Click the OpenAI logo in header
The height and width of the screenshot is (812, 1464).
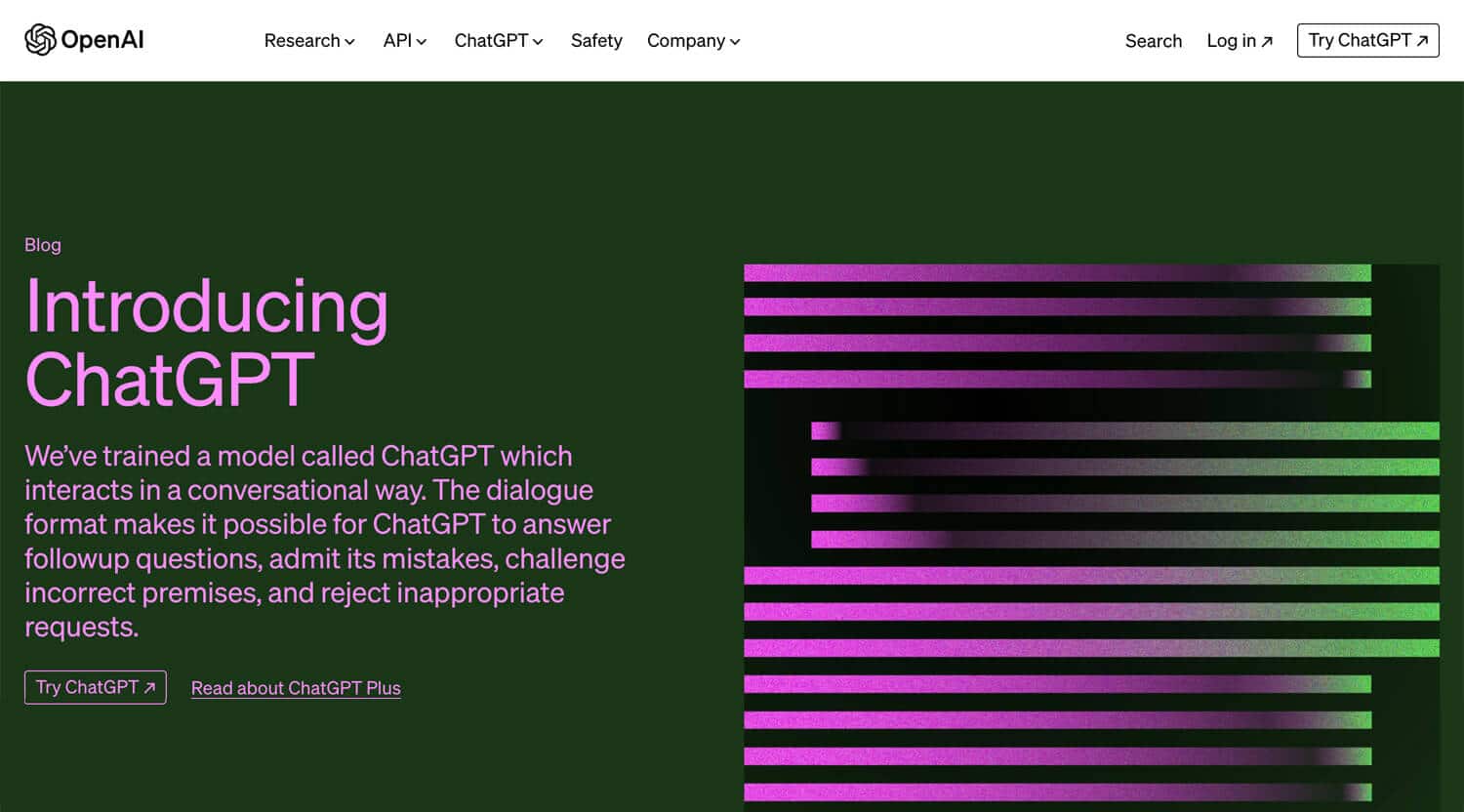coord(84,40)
